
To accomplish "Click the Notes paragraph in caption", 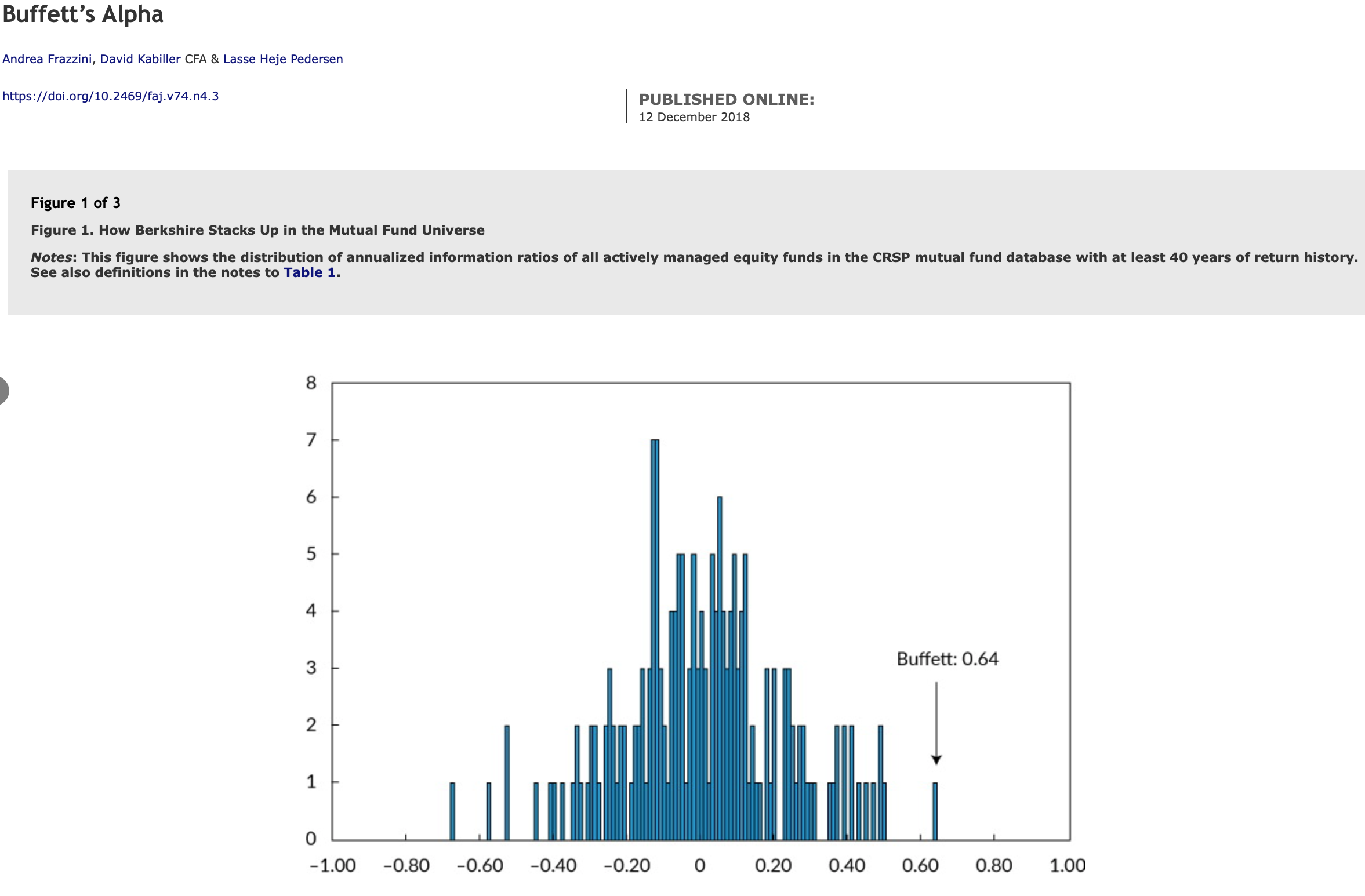I will (694, 258).
